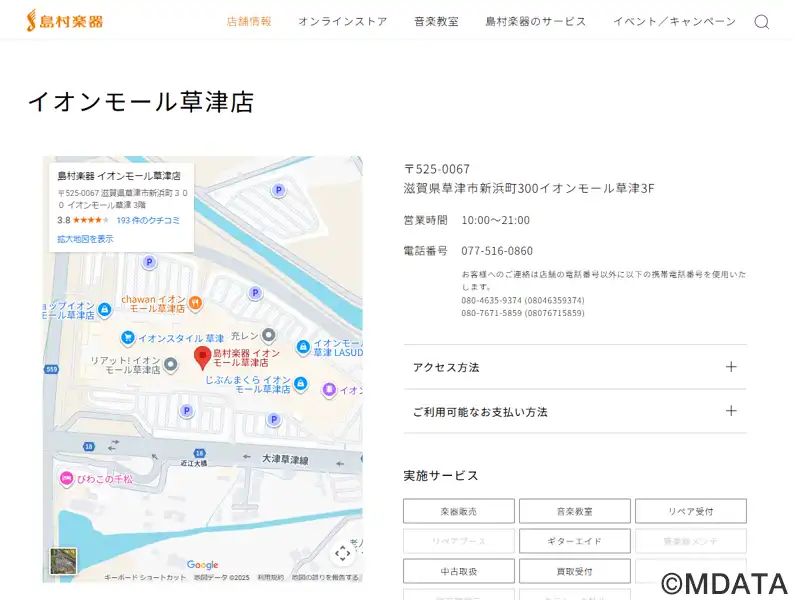Image resolution: width=800 pixels, height=600 pixels.
Task: Click the イオンモール草津店 page heading
Action: click(141, 102)
